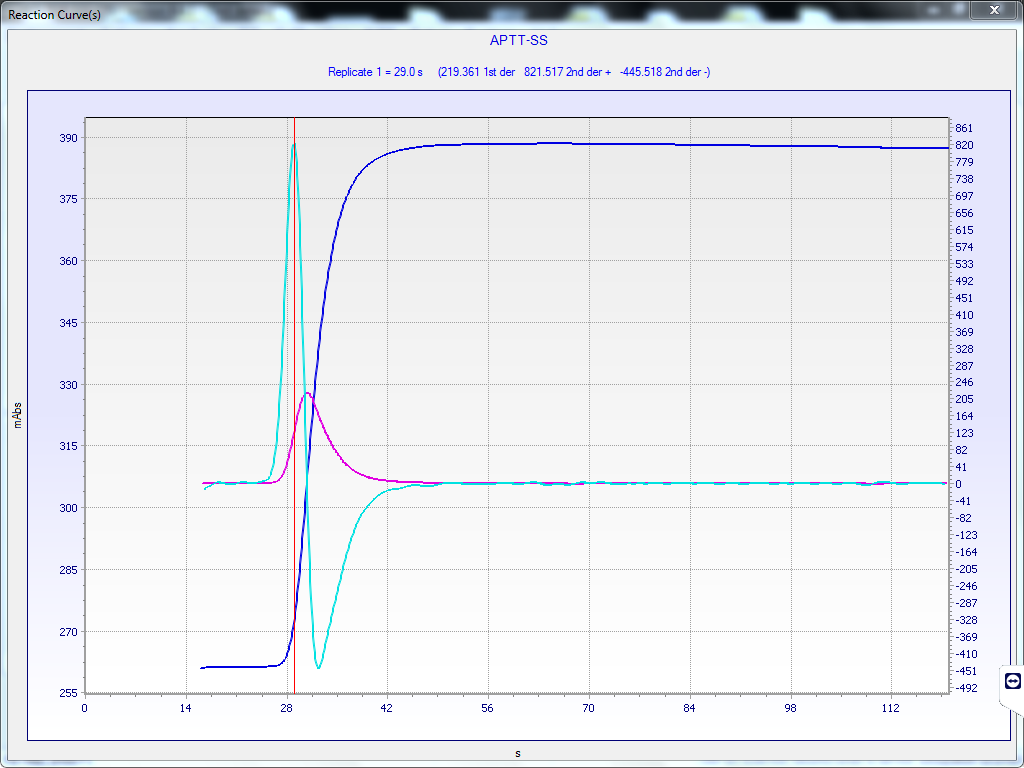Click the magenta first derivative peak

[308, 394]
